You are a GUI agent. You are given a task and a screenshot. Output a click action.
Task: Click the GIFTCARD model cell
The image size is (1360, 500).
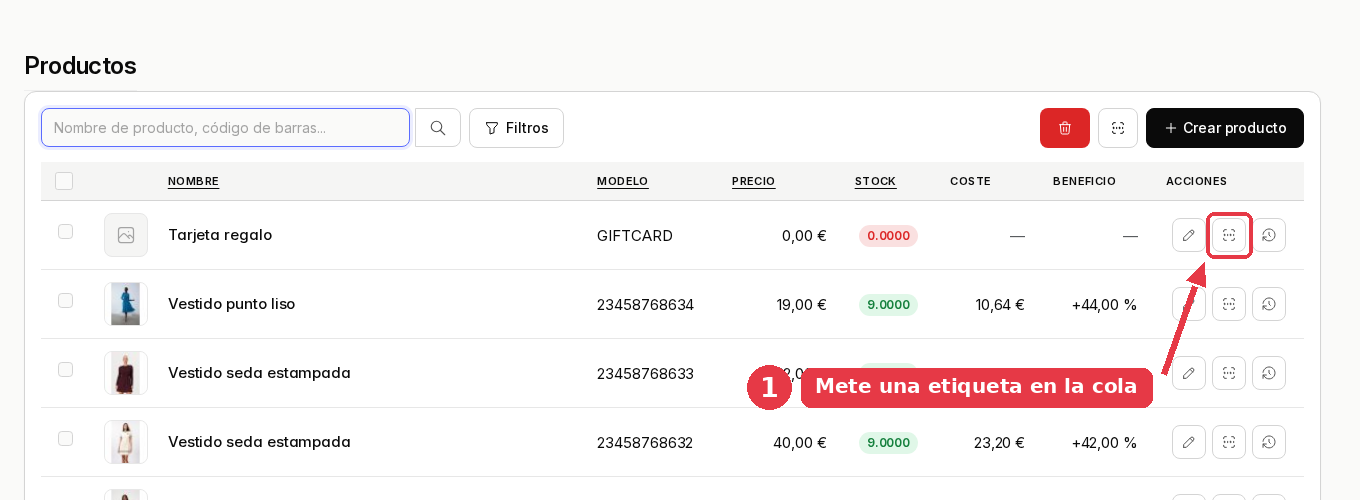point(635,236)
